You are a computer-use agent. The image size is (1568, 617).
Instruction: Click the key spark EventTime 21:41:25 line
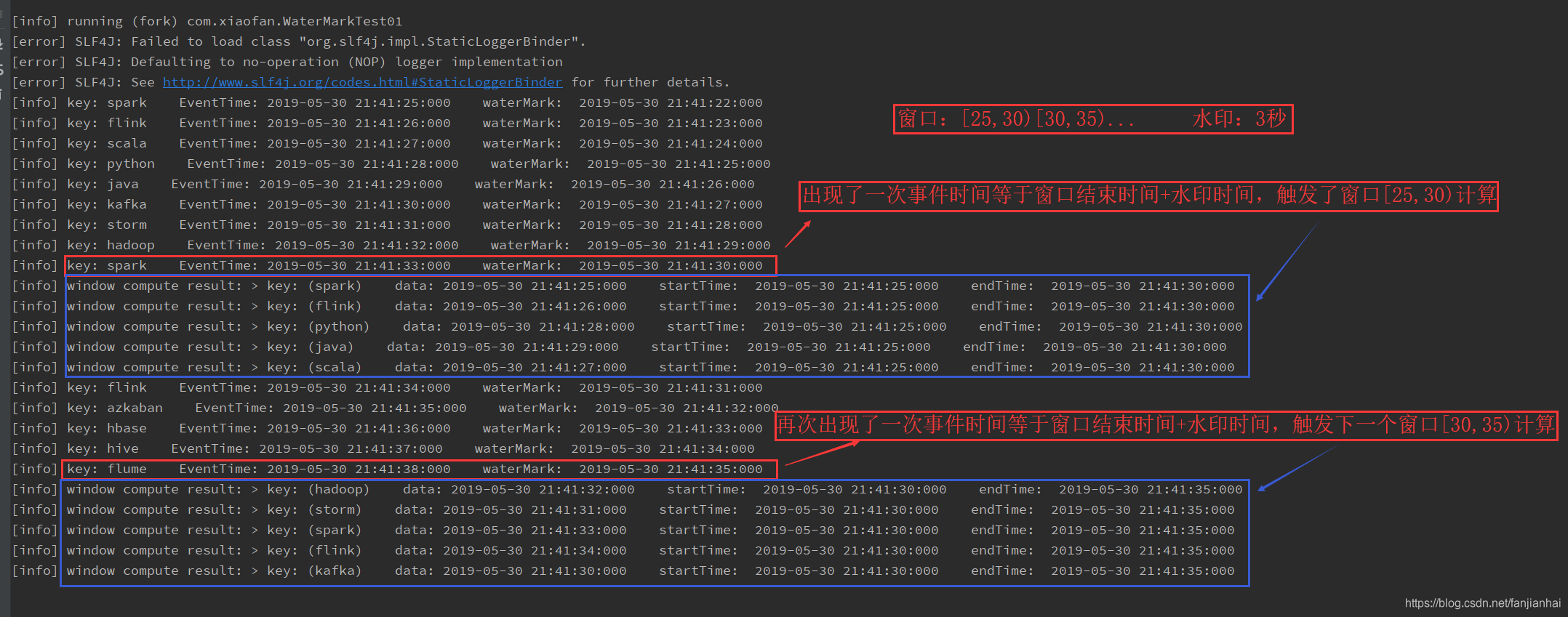coord(388,102)
